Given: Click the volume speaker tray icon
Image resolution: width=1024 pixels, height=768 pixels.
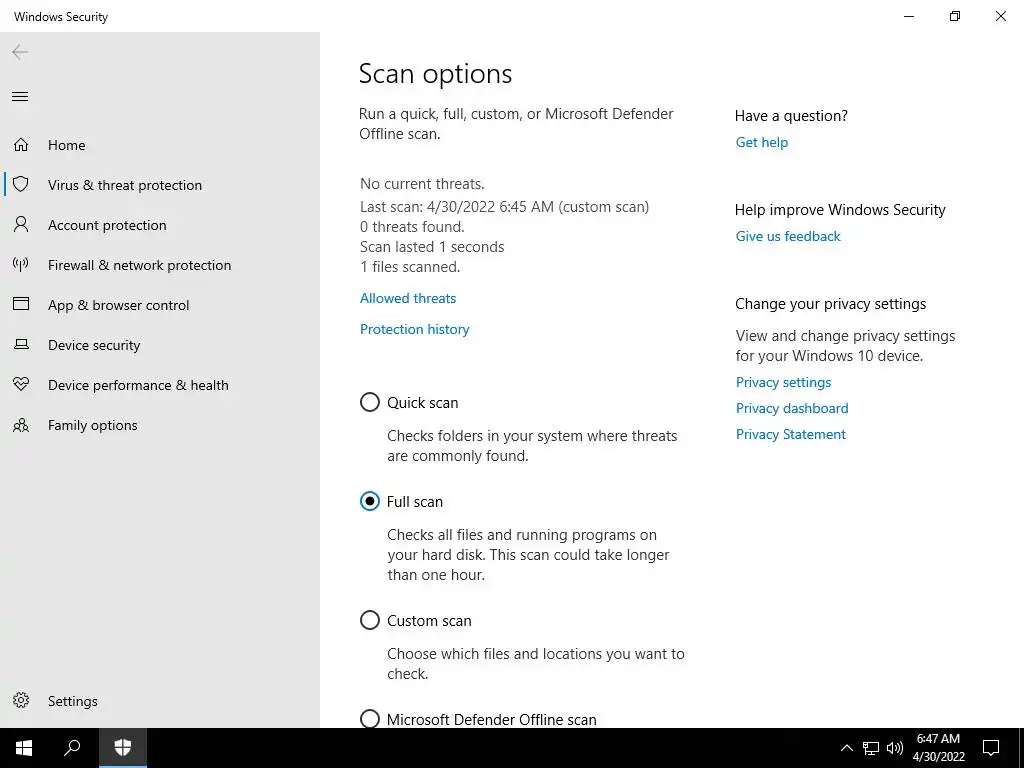Looking at the screenshot, I should 895,748.
